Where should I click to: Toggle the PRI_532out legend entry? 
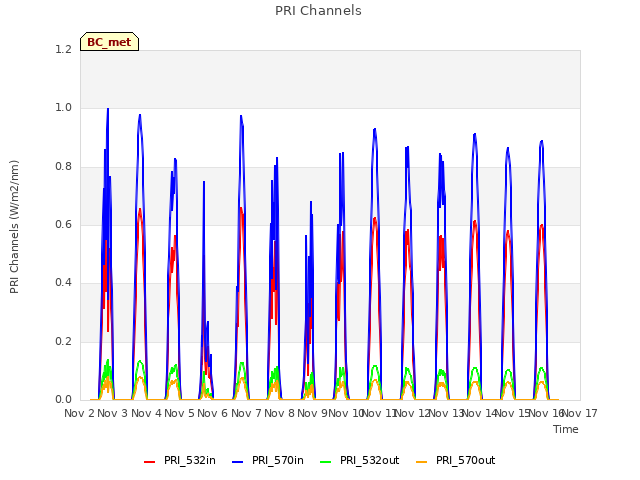(x=359, y=461)
